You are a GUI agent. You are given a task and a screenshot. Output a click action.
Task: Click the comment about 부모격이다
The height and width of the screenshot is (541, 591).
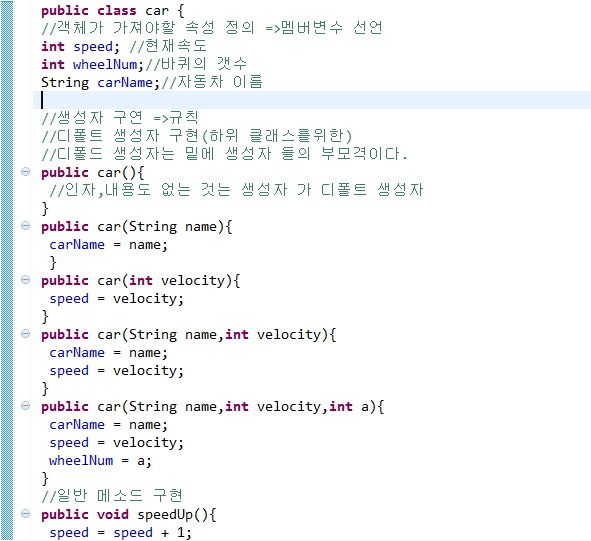point(224,154)
